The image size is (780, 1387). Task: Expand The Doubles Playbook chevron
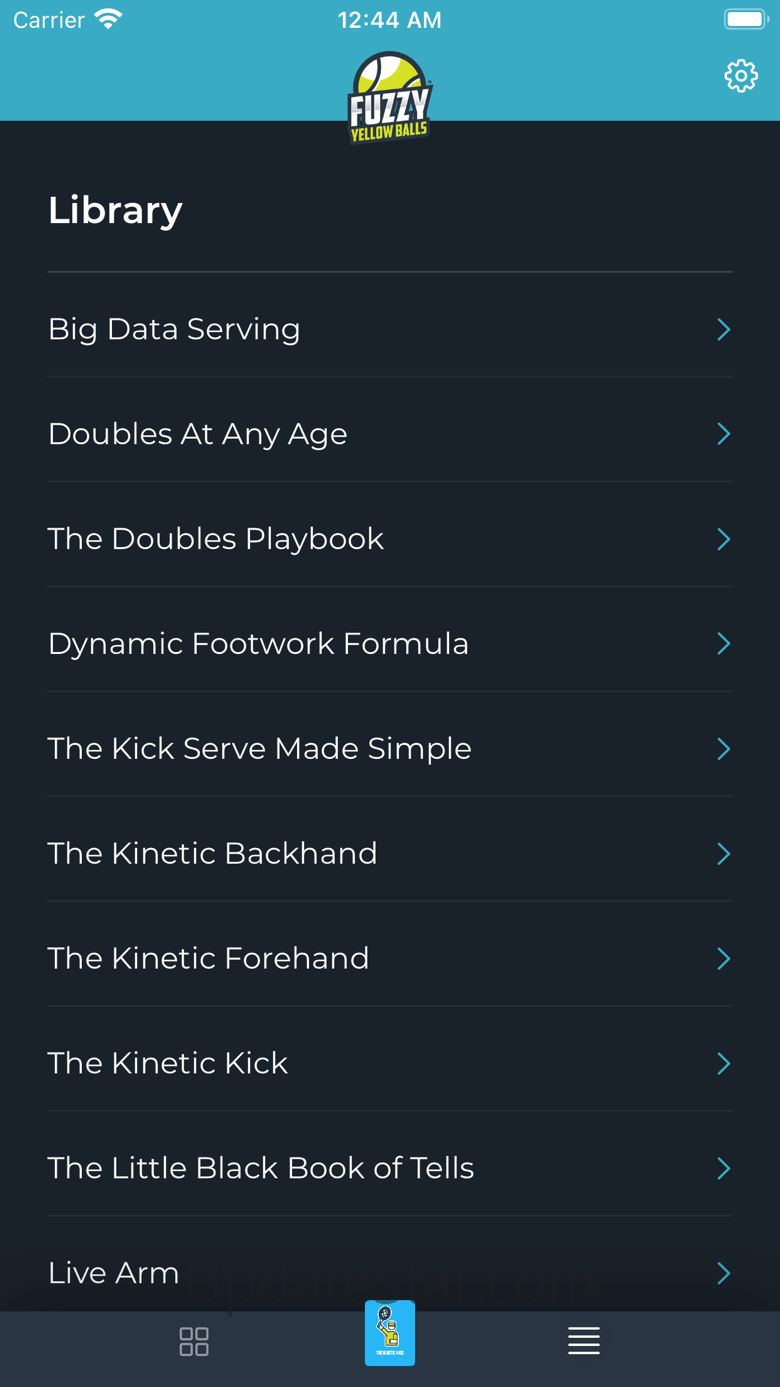click(x=724, y=539)
